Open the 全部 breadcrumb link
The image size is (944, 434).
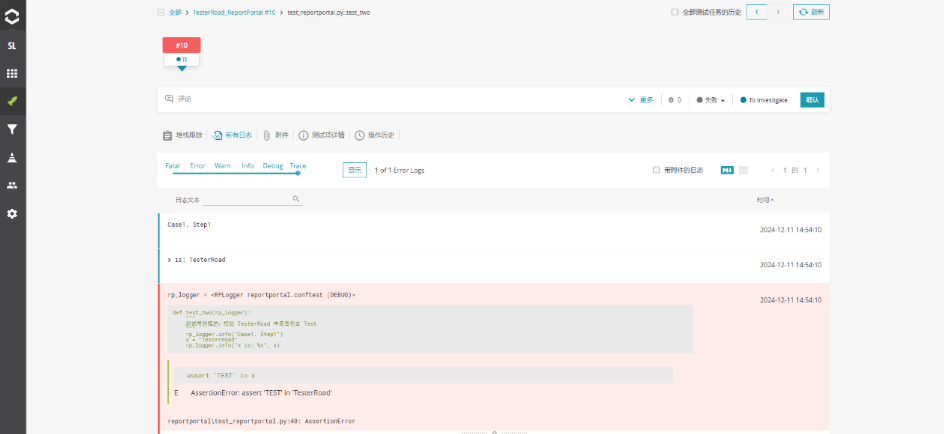coord(175,12)
